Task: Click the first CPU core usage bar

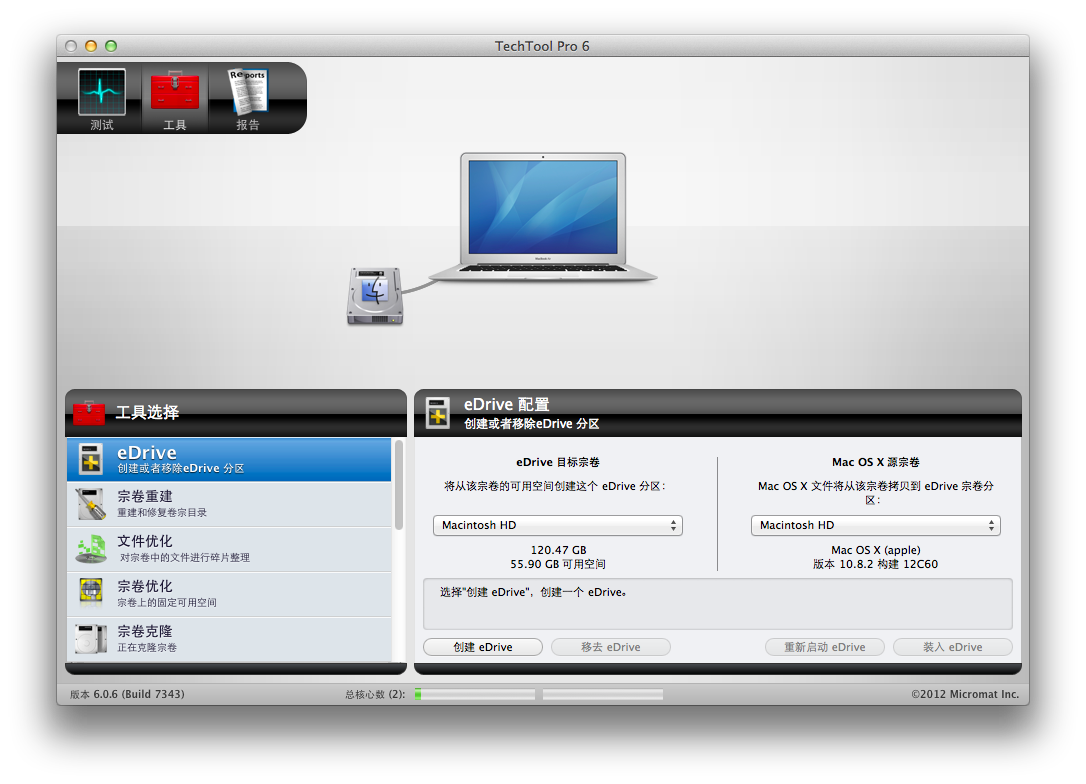Action: tap(475, 694)
